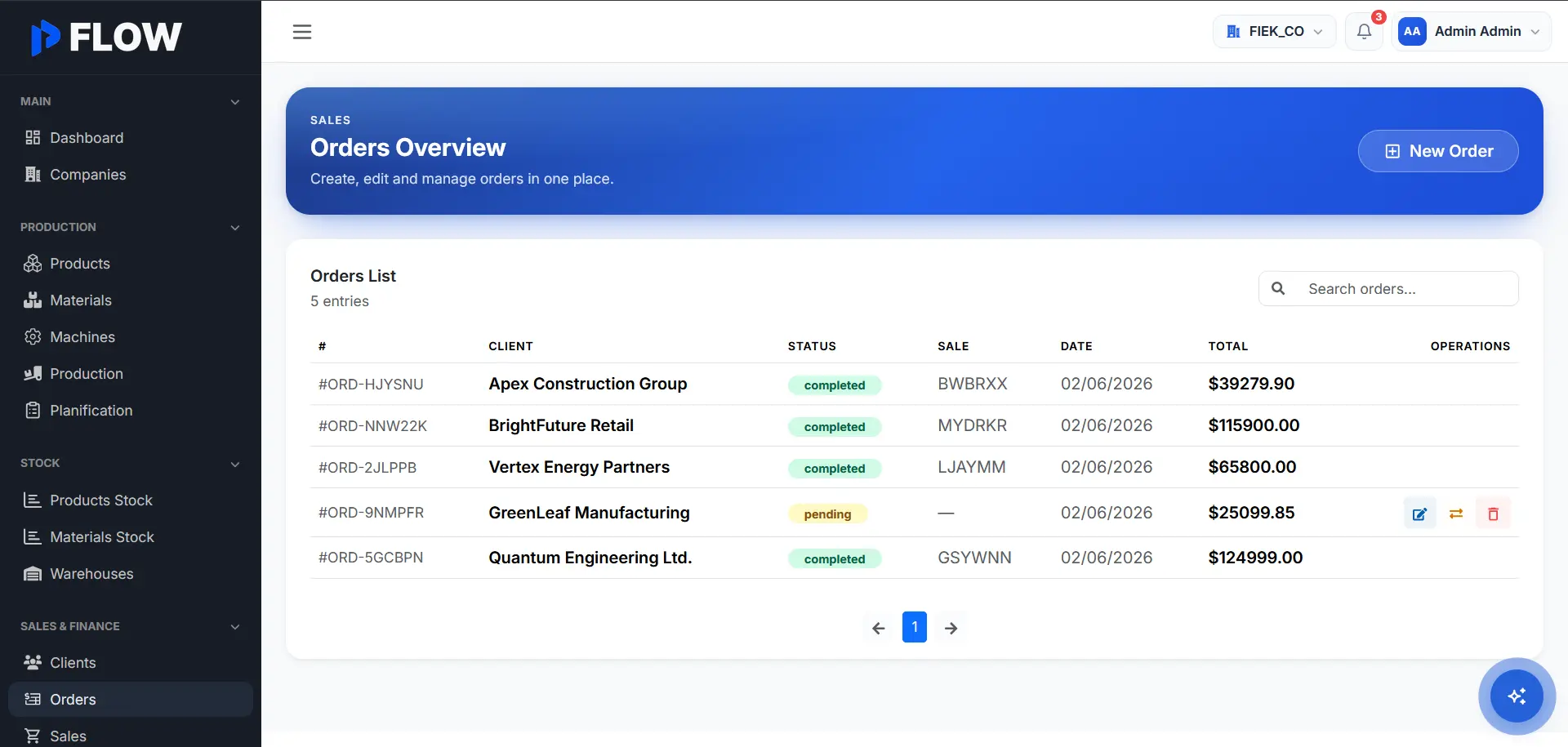The height and width of the screenshot is (747, 1568).
Task: Edit the GreenLeaf Manufacturing order
Action: click(x=1420, y=514)
